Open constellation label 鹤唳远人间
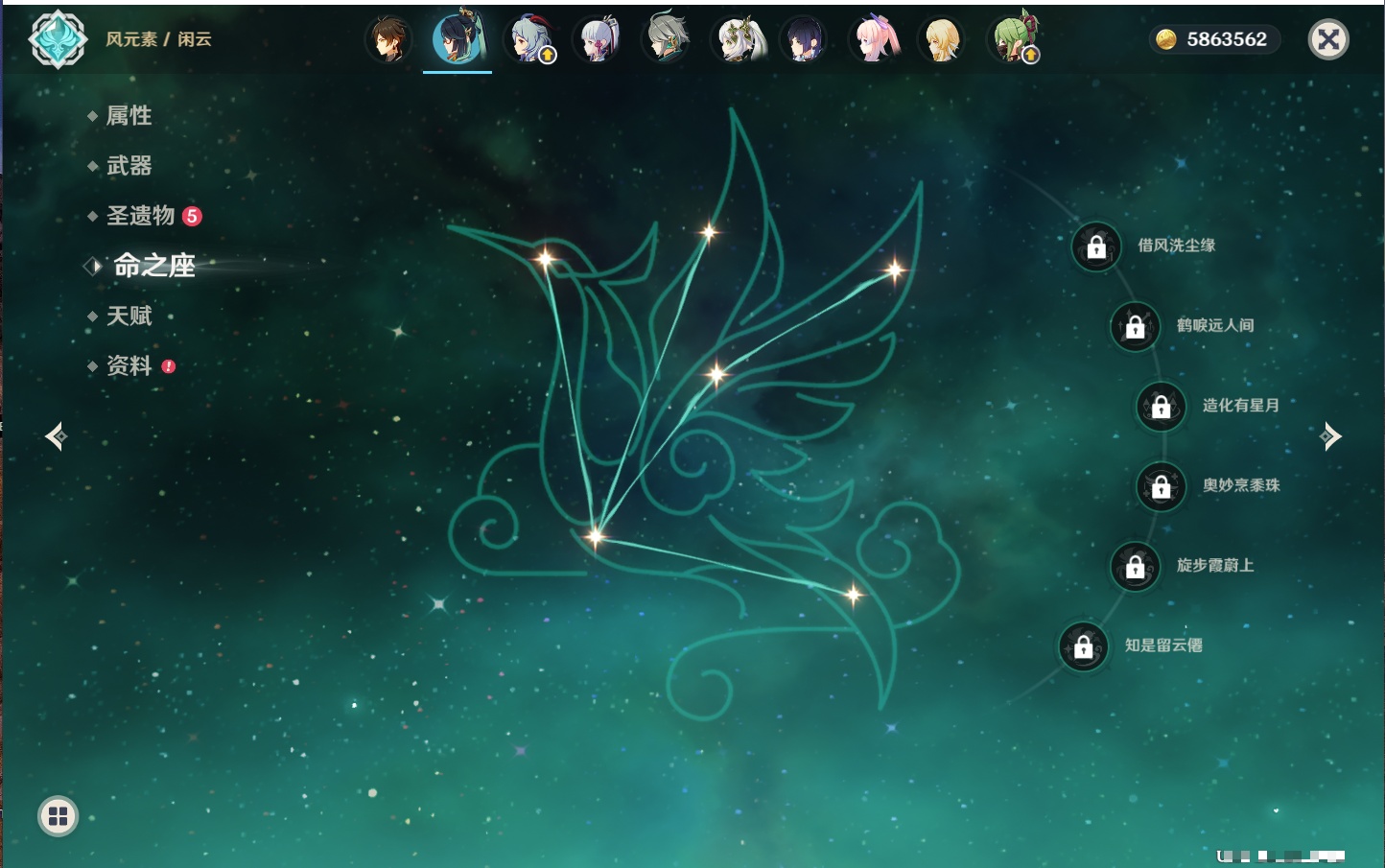The image size is (1385, 868). (x=1216, y=325)
